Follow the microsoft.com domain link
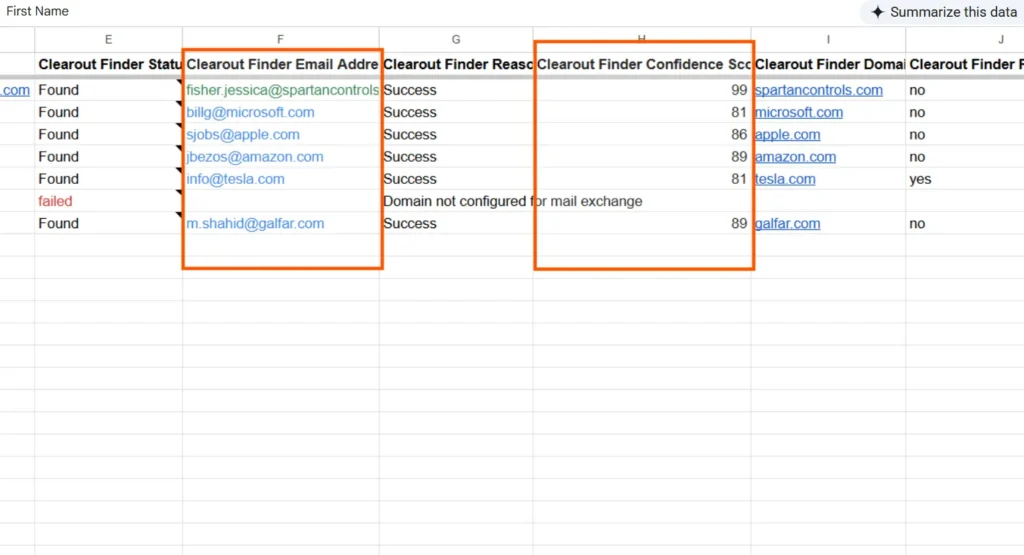 pos(799,112)
